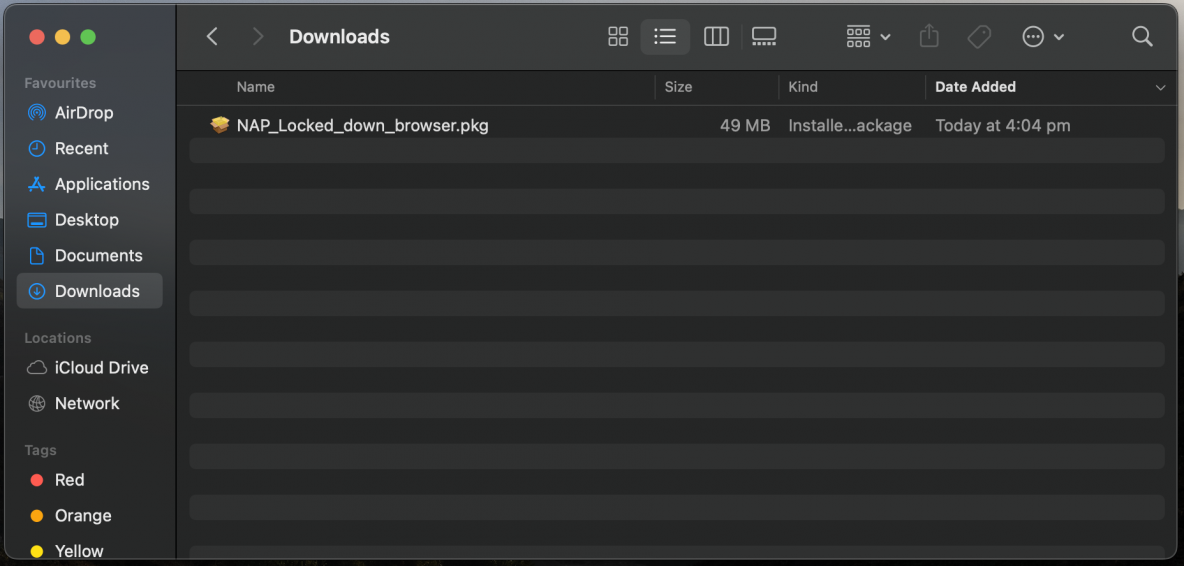Screen dimensions: 1184x566
Task: Select Documents in the sidebar
Action: click(x=98, y=255)
